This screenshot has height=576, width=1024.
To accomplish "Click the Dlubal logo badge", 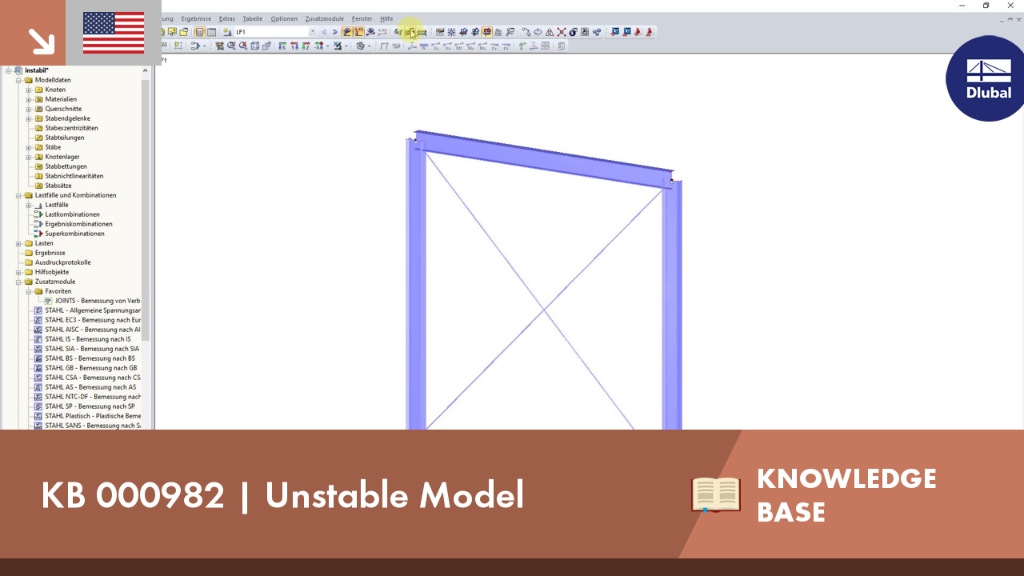I will [x=986, y=79].
